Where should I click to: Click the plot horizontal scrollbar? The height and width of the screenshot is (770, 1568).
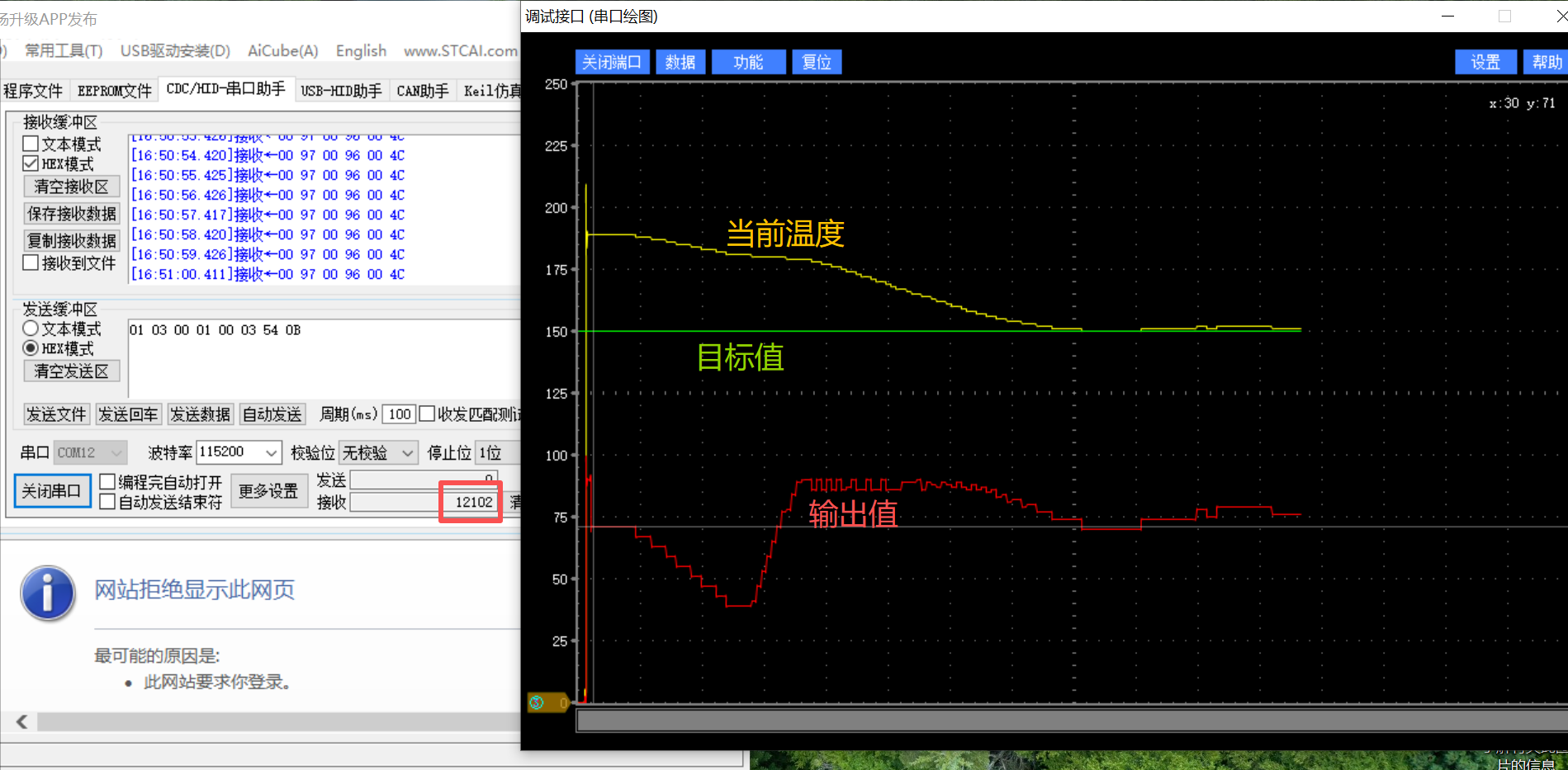[1072, 721]
